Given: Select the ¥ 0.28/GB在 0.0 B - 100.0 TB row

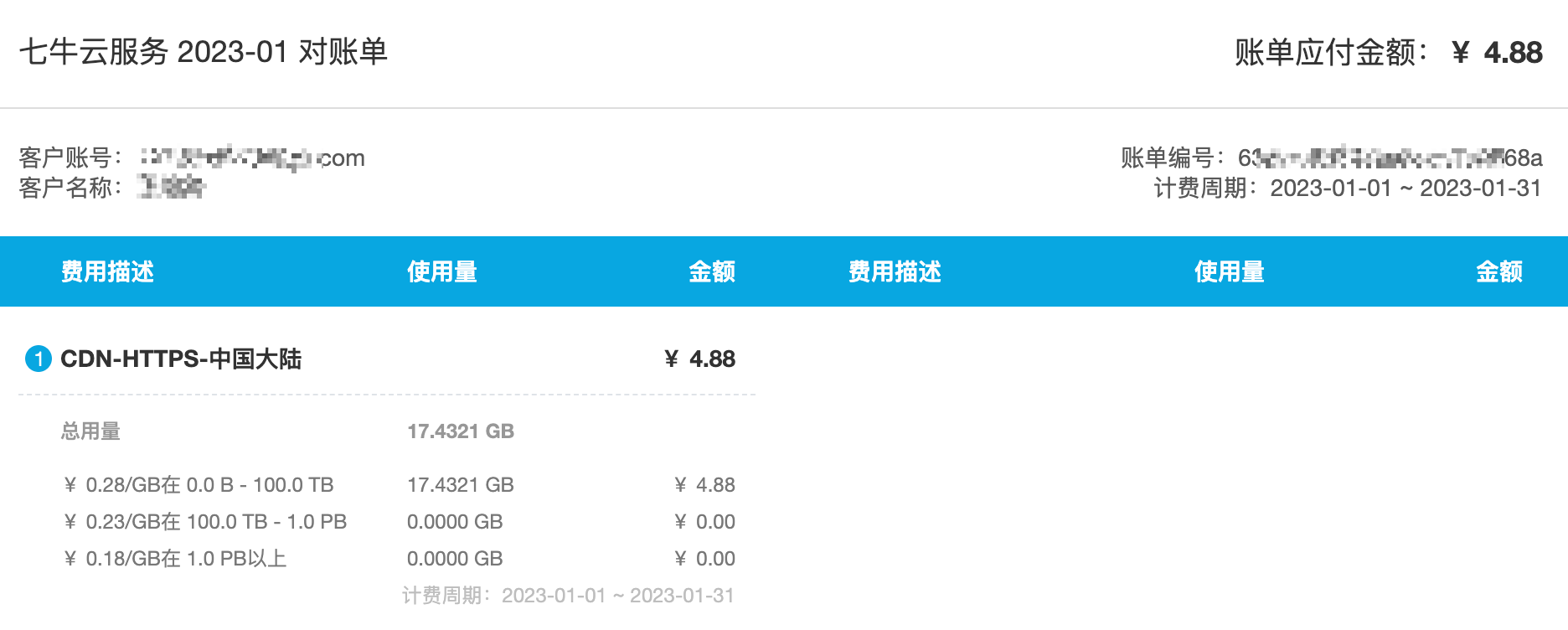Looking at the screenshot, I should point(399,485).
